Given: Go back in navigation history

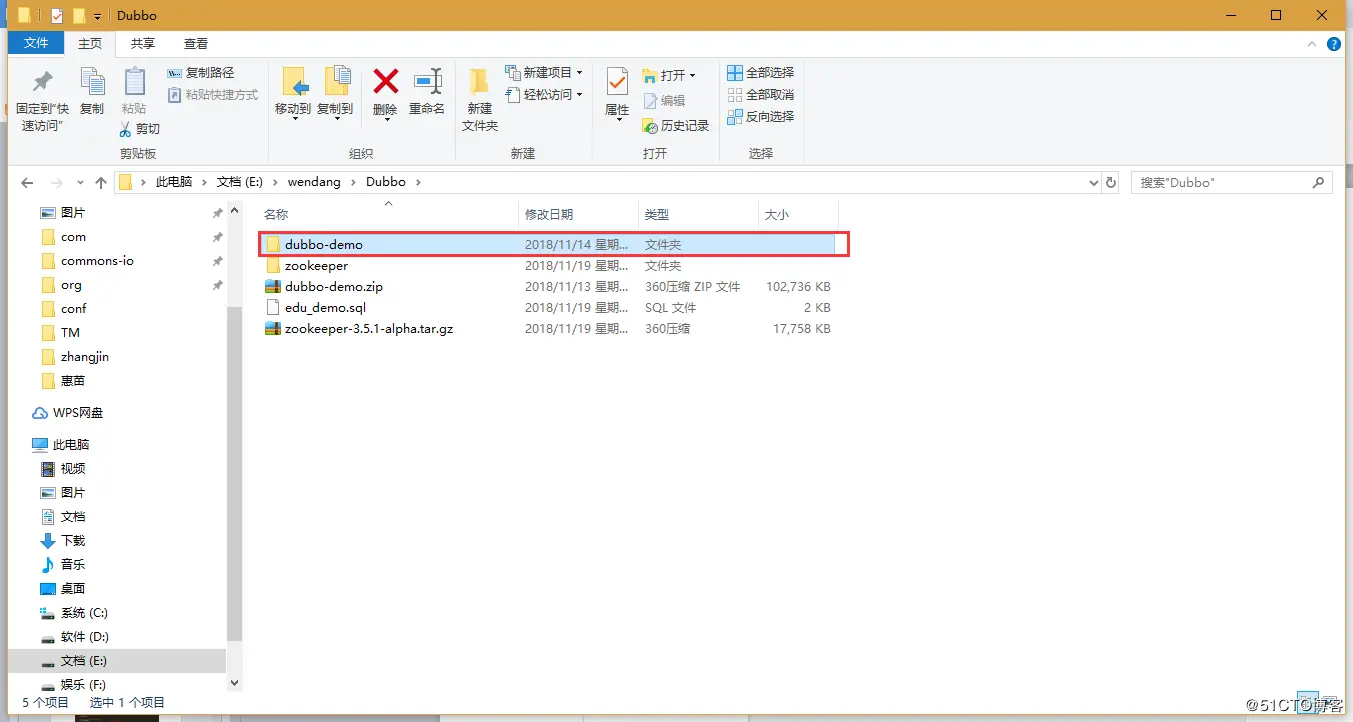Looking at the screenshot, I should pos(27,183).
